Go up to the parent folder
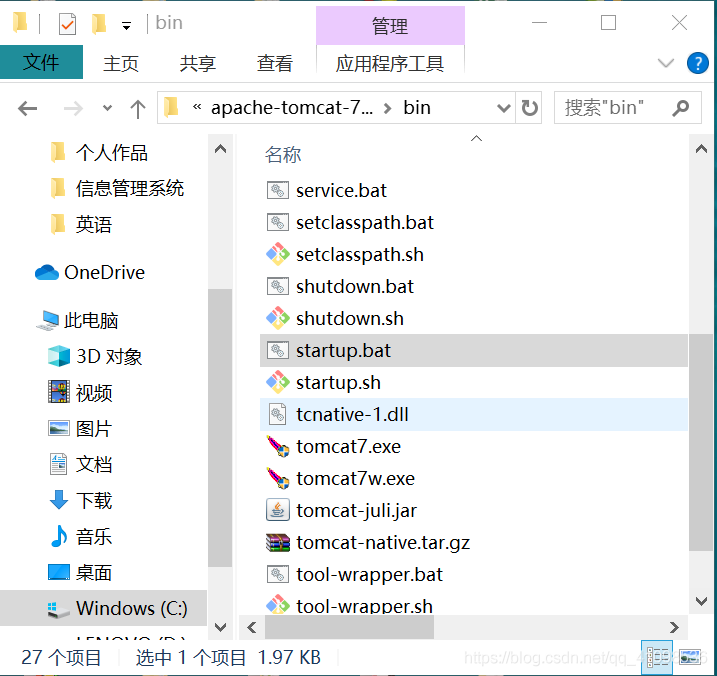Viewport: 717px width, 676px height. (138, 109)
